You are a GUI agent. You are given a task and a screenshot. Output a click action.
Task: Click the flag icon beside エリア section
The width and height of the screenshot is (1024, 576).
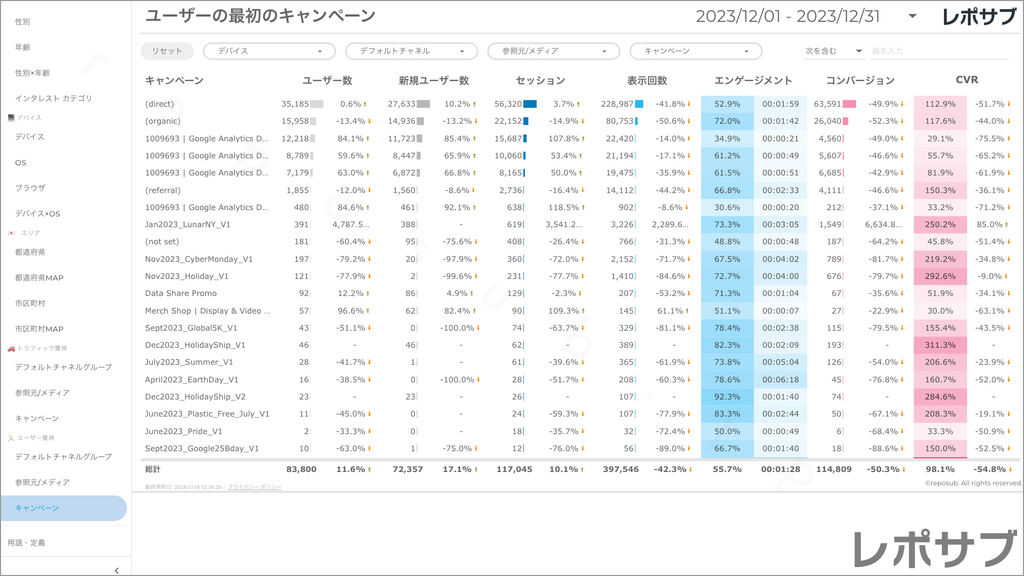(11, 232)
